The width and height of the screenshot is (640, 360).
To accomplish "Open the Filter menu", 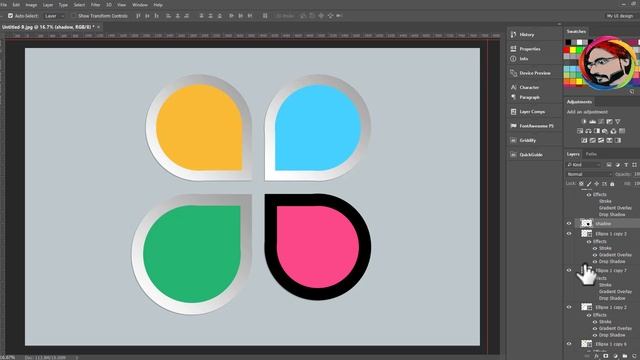I will 96,5.
